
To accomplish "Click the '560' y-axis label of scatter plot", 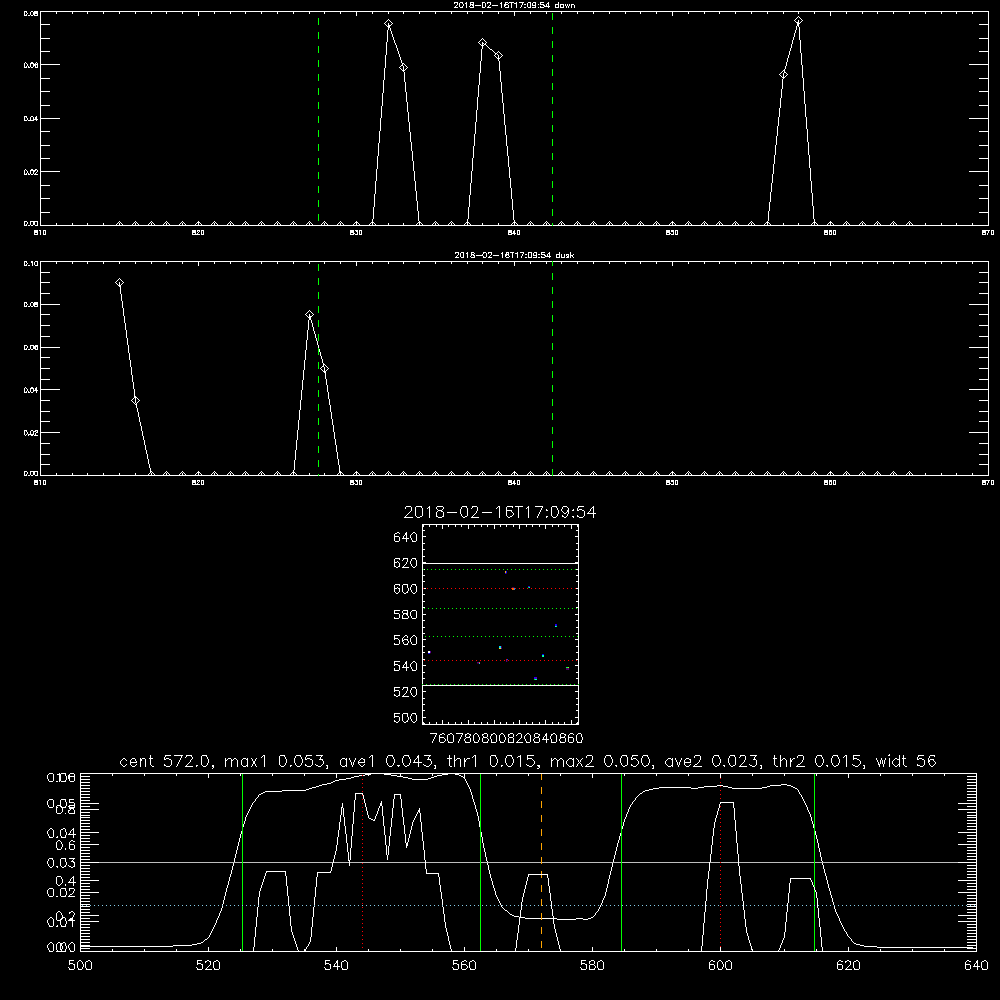I will coord(406,640).
